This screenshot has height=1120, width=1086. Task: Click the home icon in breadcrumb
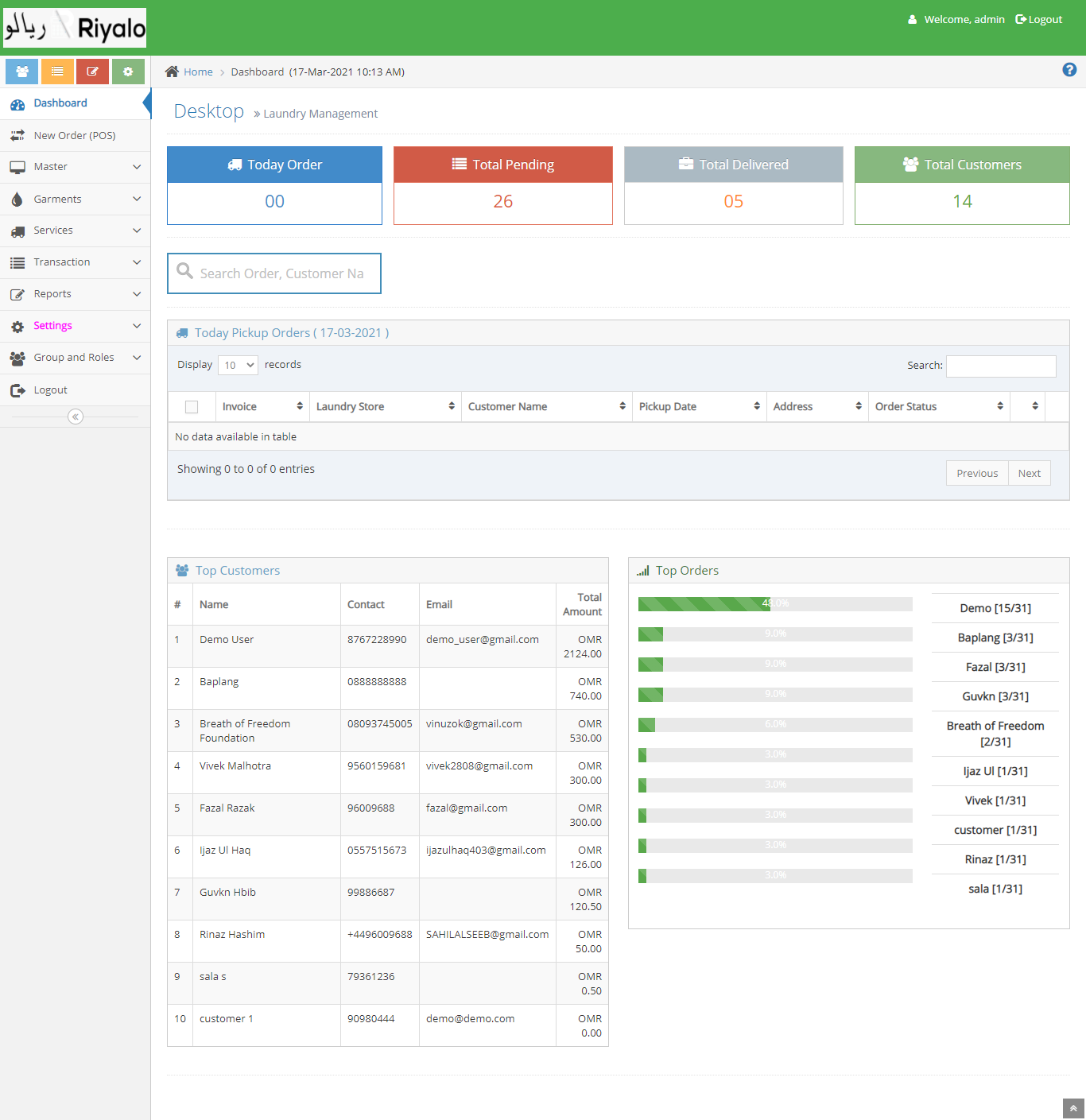pyautogui.click(x=172, y=72)
